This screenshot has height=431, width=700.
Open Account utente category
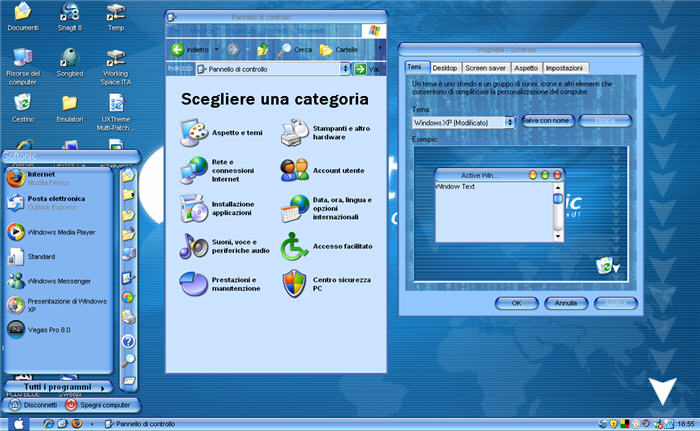point(322,171)
